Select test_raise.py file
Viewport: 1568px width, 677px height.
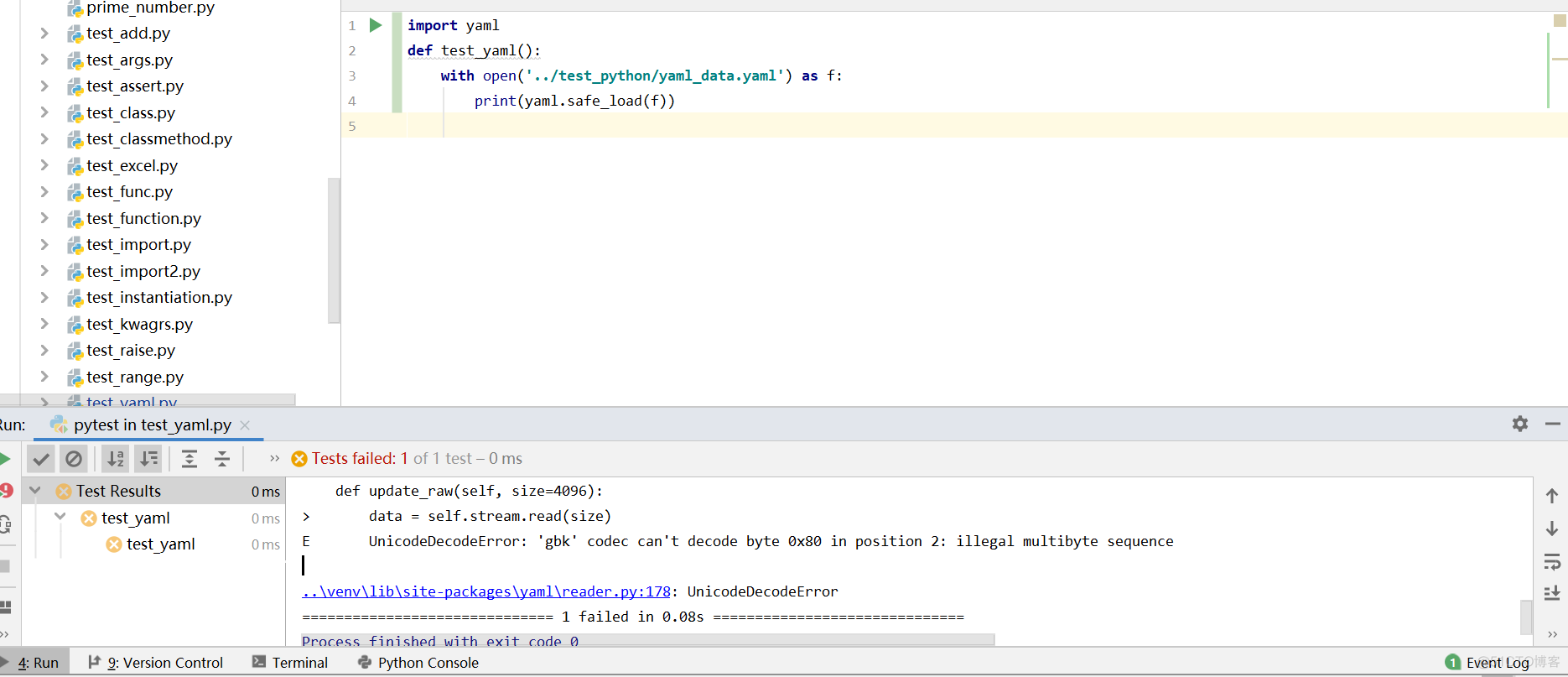point(131,351)
